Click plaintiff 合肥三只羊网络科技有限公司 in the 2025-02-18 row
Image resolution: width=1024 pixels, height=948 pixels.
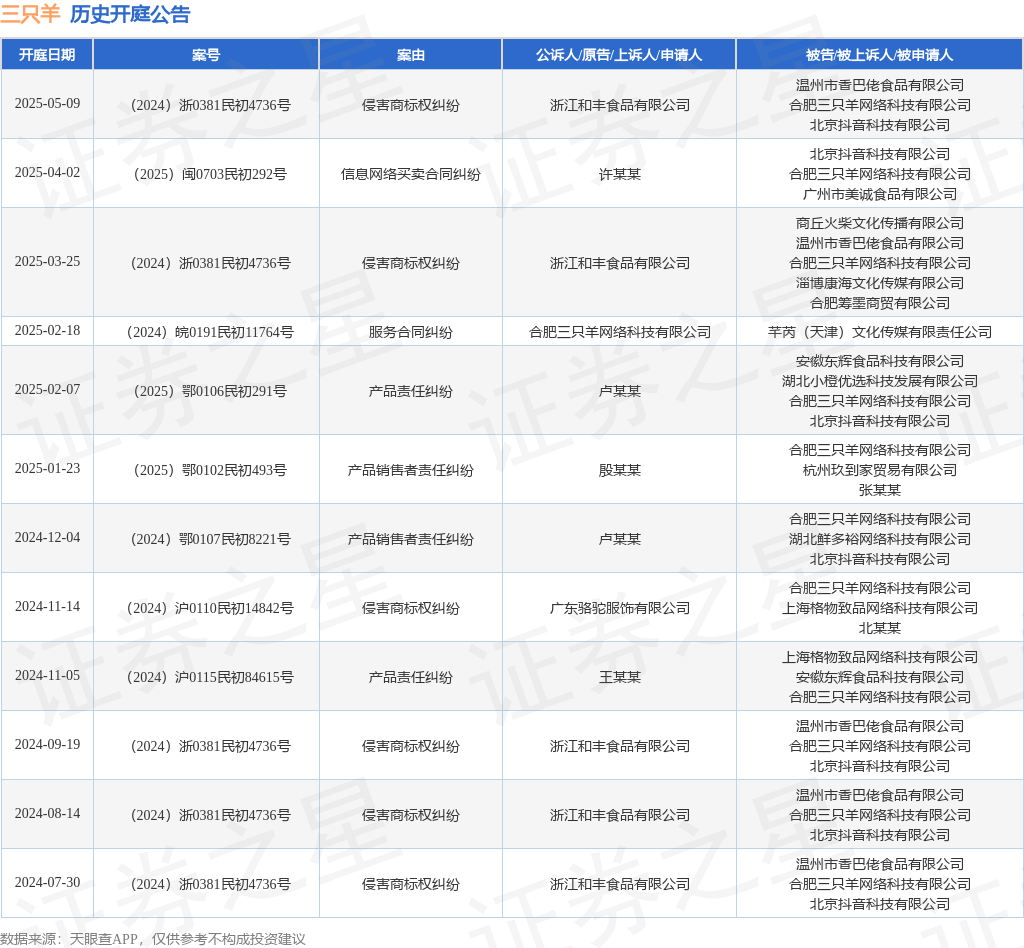619,332
